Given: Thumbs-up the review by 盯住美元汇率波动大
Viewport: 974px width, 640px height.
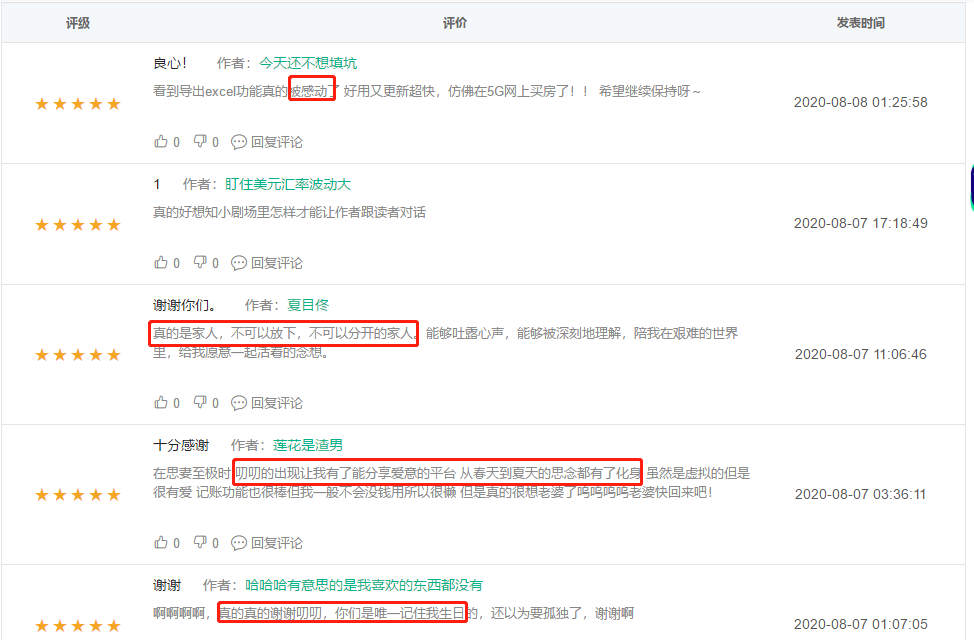Looking at the screenshot, I should click(x=161, y=262).
